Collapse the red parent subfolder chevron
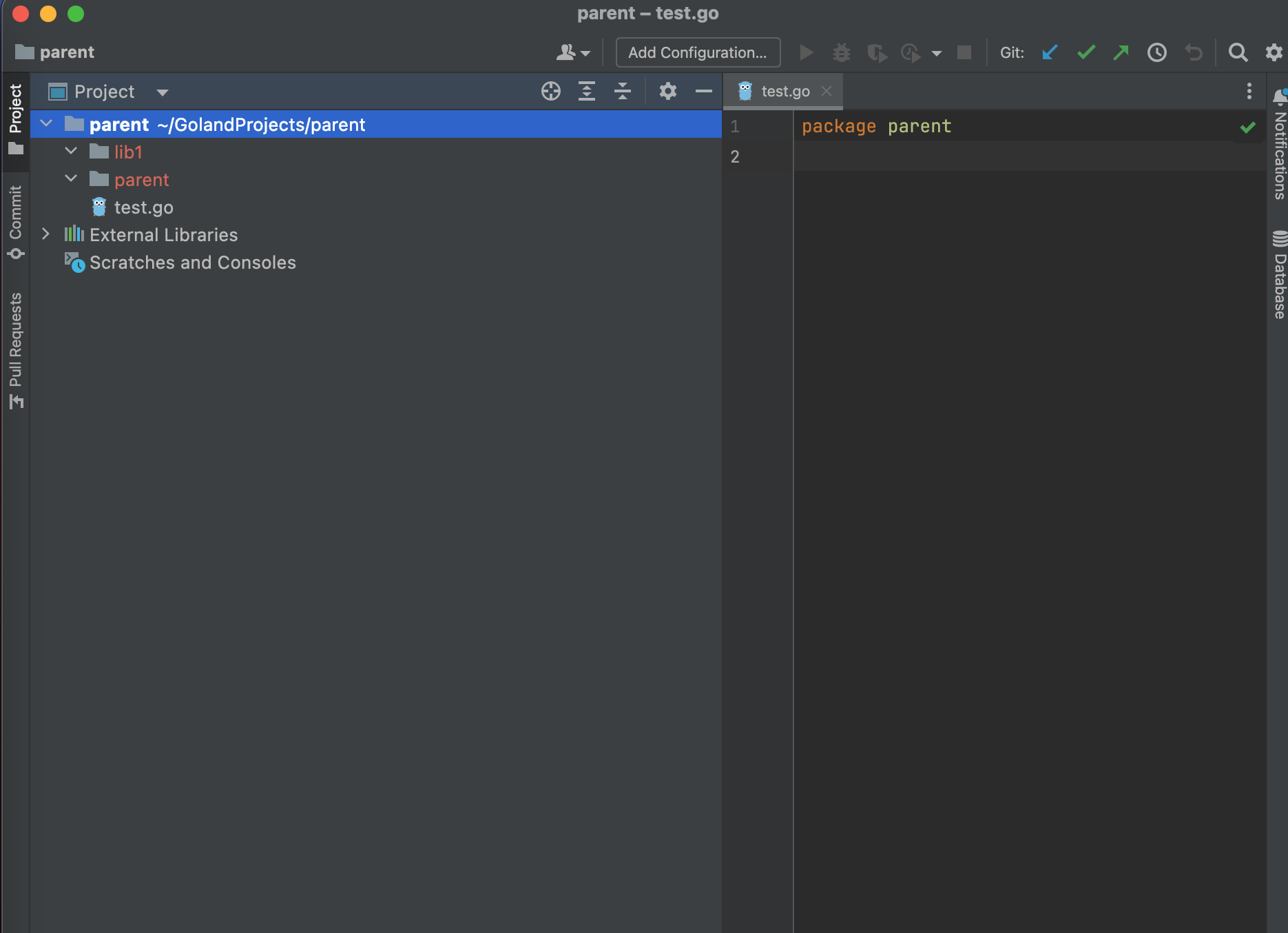Viewport: 1288px width, 933px height. click(71, 179)
